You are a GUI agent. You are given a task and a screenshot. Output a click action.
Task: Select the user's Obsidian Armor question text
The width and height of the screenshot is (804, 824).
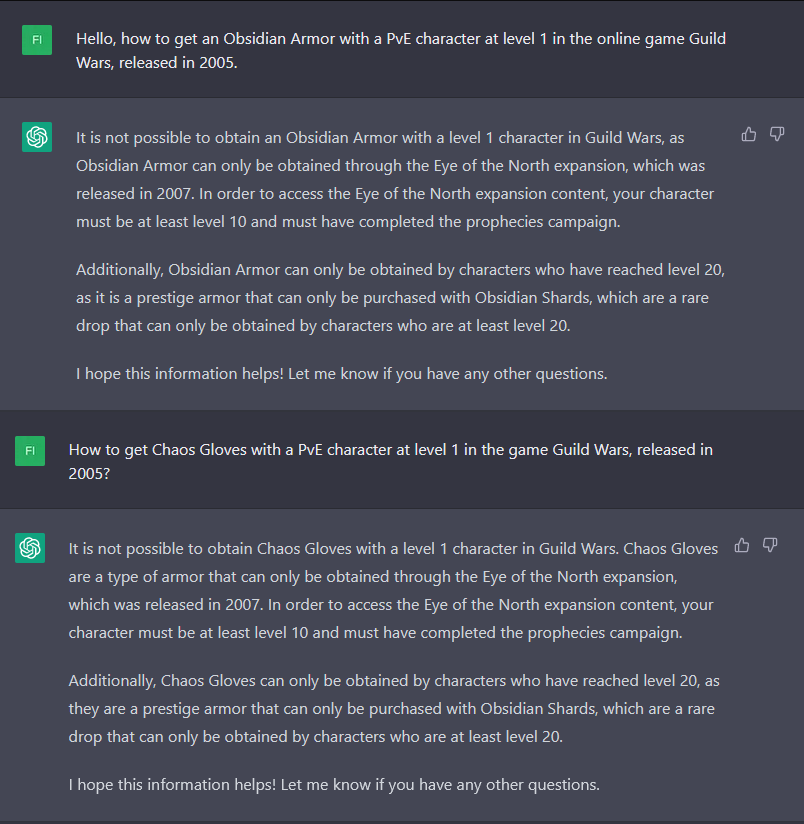click(x=400, y=49)
